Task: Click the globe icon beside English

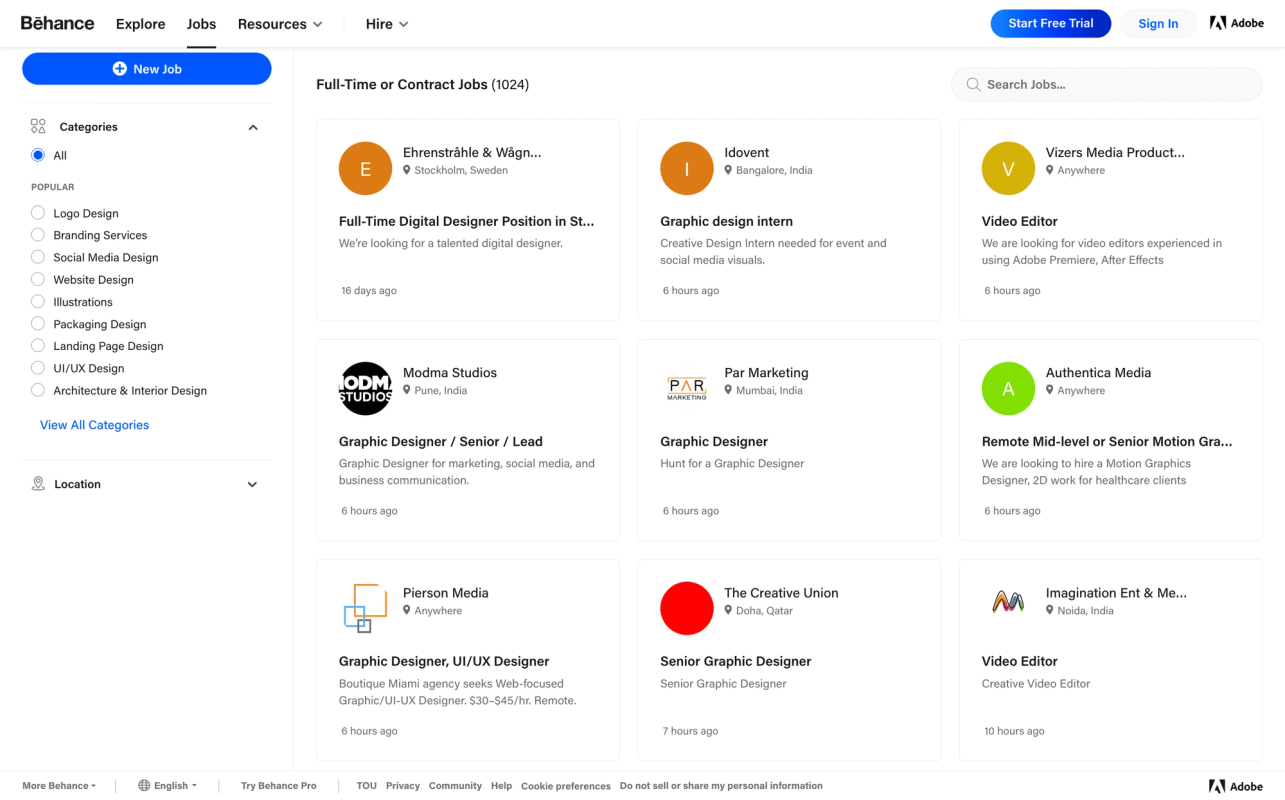Action: pos(144,786)
